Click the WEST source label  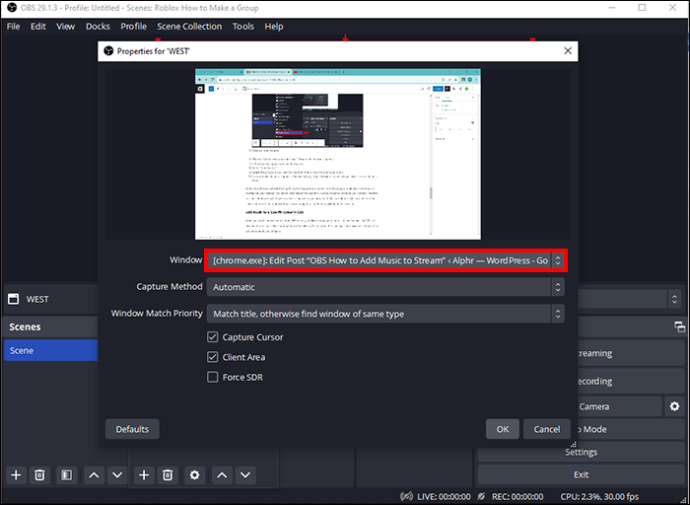[37, 299]
